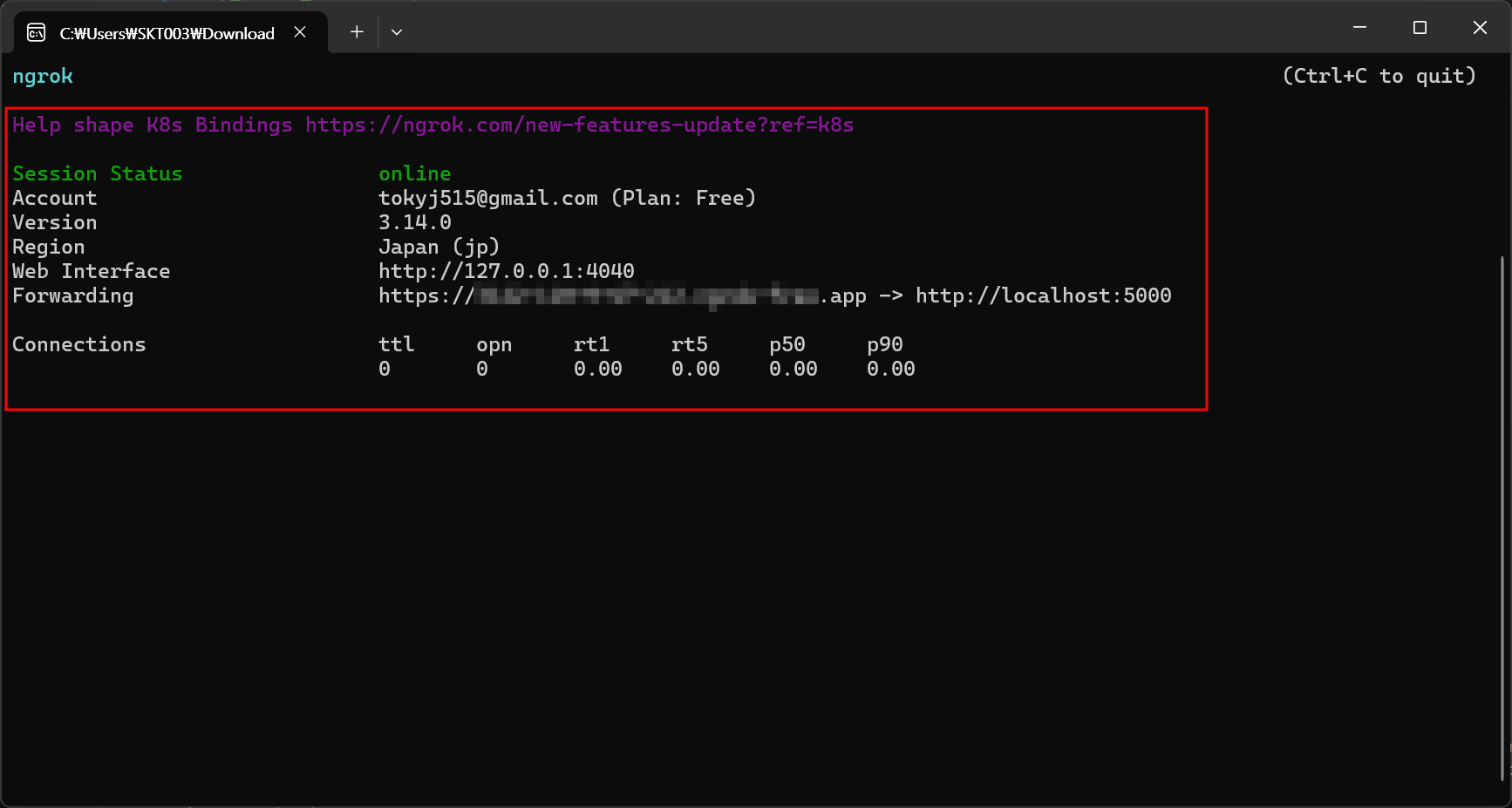Expand the new tab profile dropdown
Viewport: 1512px width, 808px height.
coord(397,32)
